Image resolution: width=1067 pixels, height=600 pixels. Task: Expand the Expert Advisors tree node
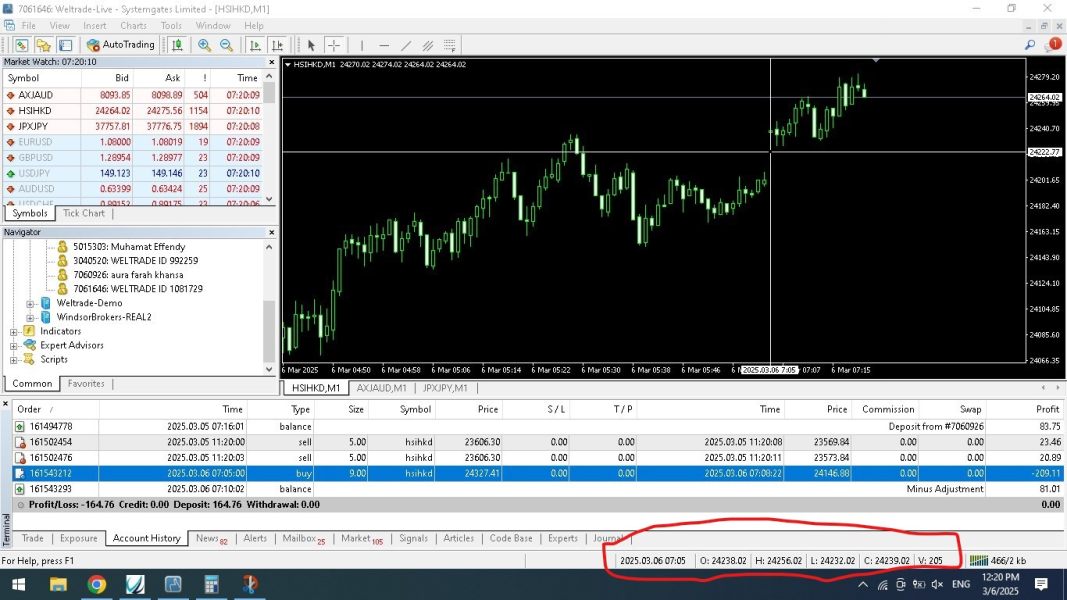tap(15, 346)
